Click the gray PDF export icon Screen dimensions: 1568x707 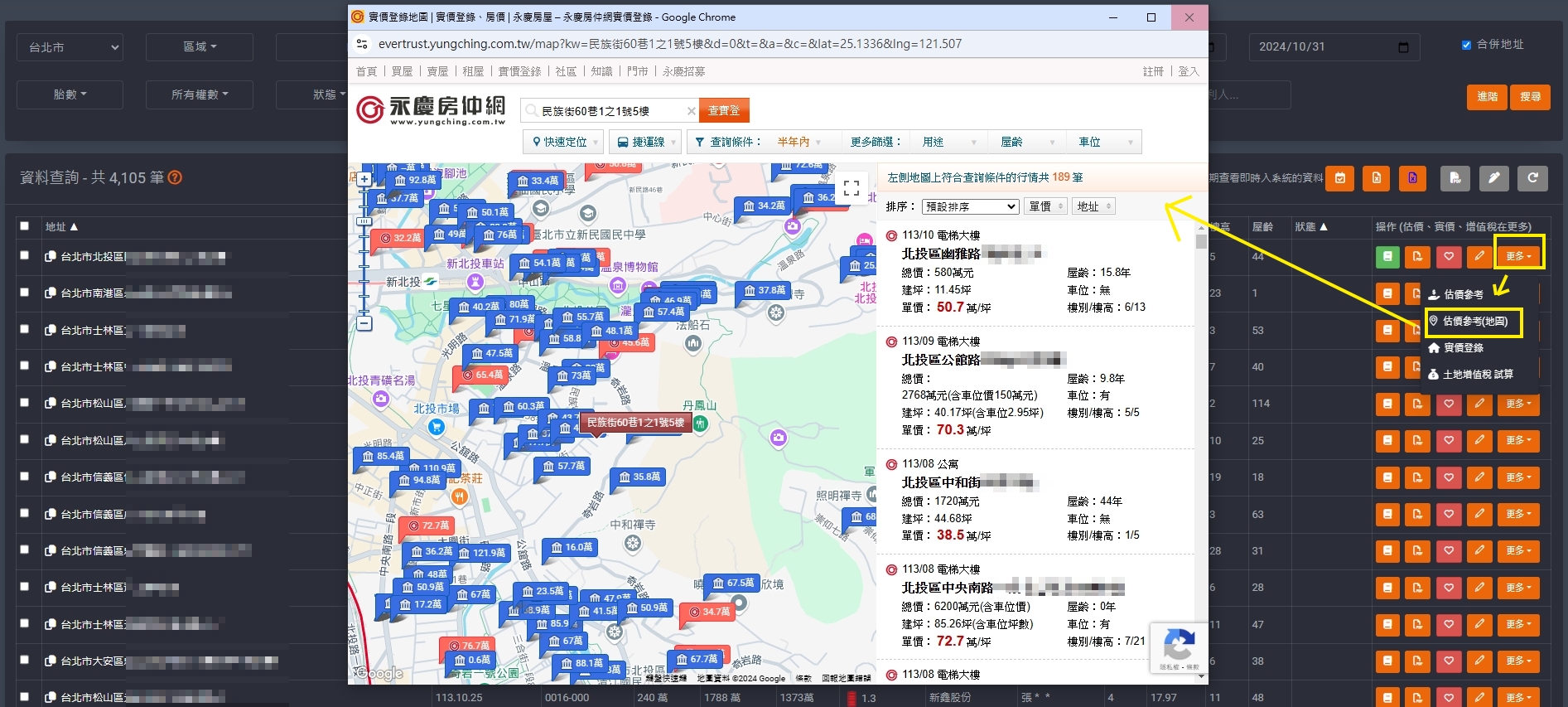point(1455,178)
